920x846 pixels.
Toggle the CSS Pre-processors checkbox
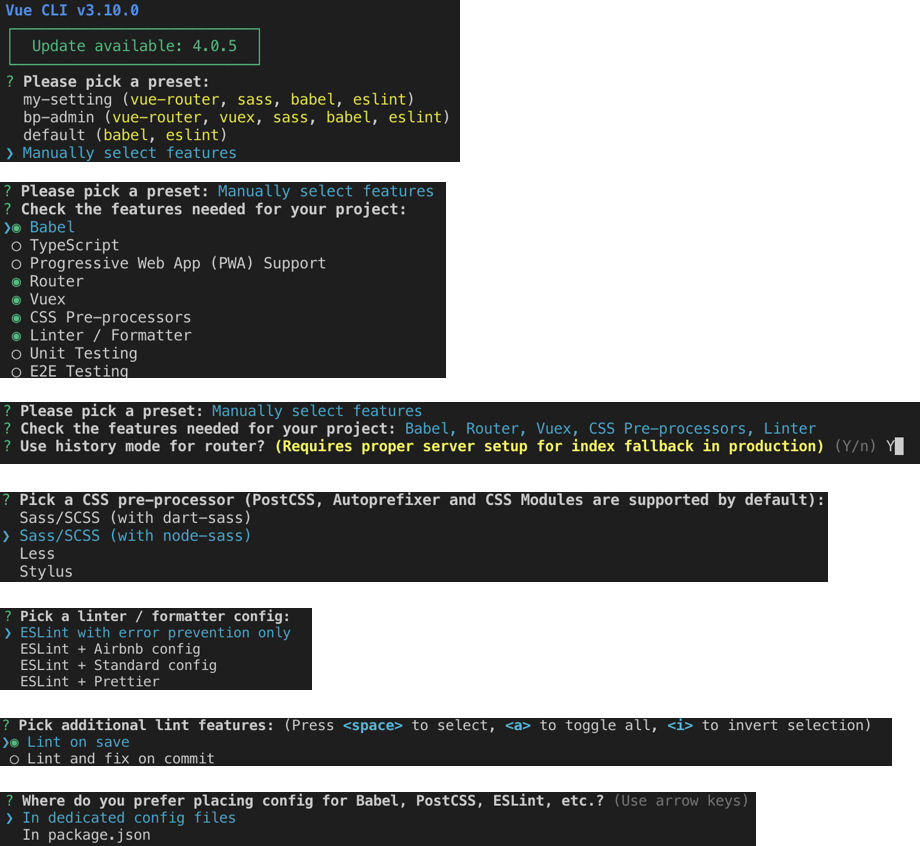(16, 318)
